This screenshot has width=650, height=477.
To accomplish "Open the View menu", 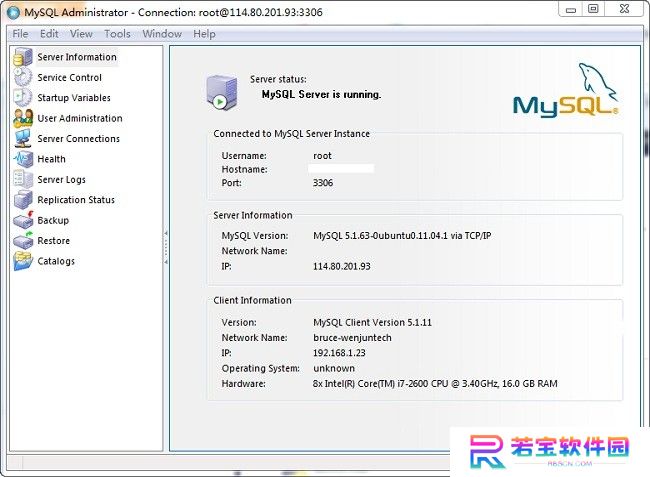I will (x=81, y=34).
